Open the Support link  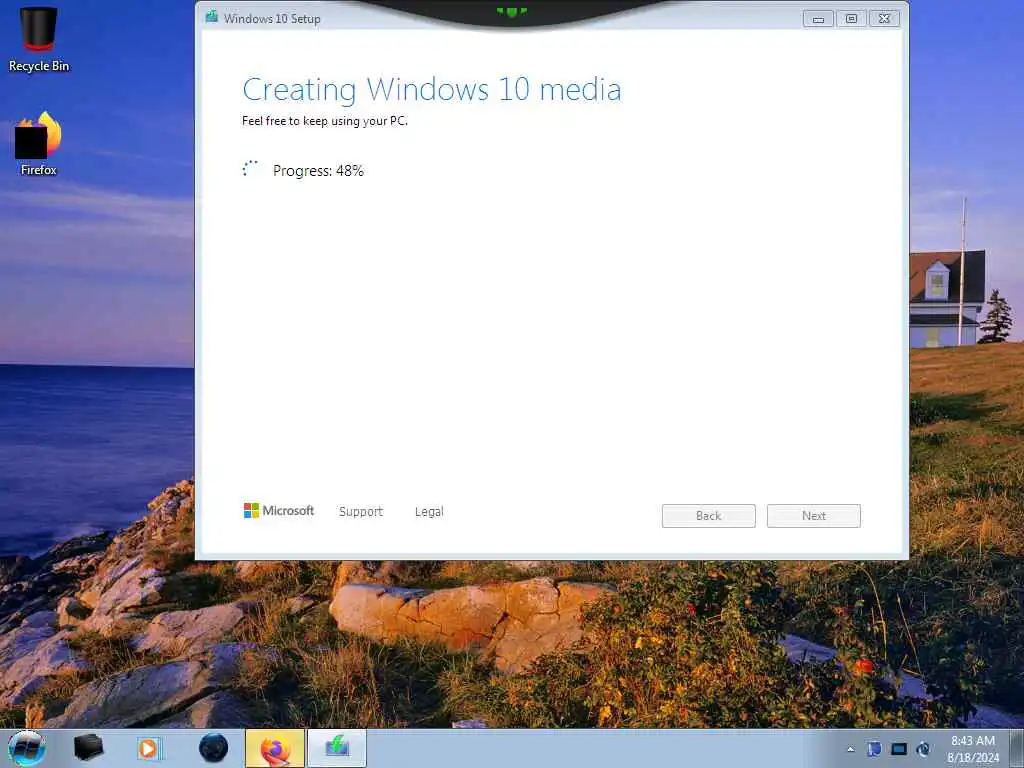click(360, 511)
